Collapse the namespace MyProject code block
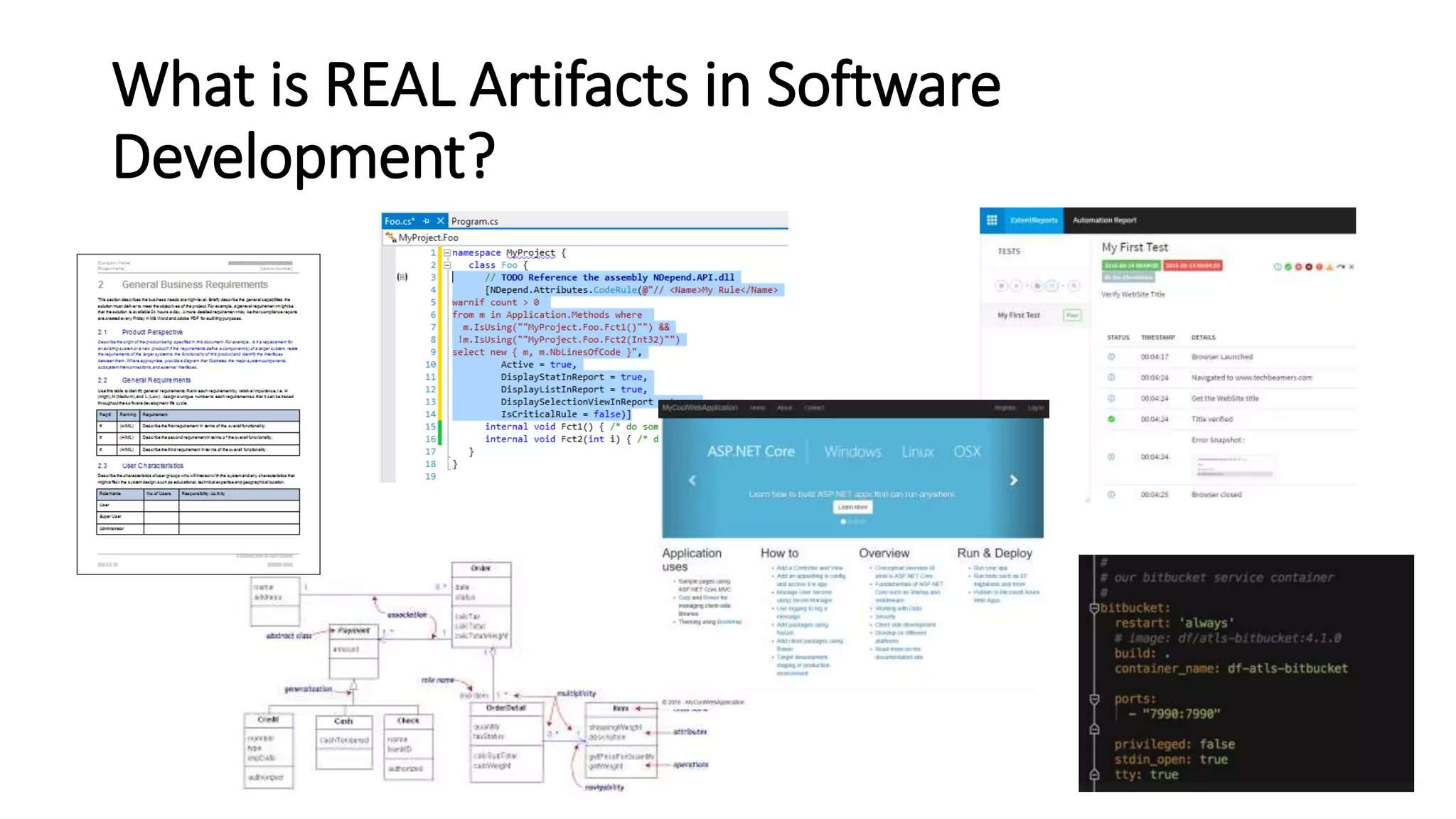The image size is (1456, 819). coord(447,252)
